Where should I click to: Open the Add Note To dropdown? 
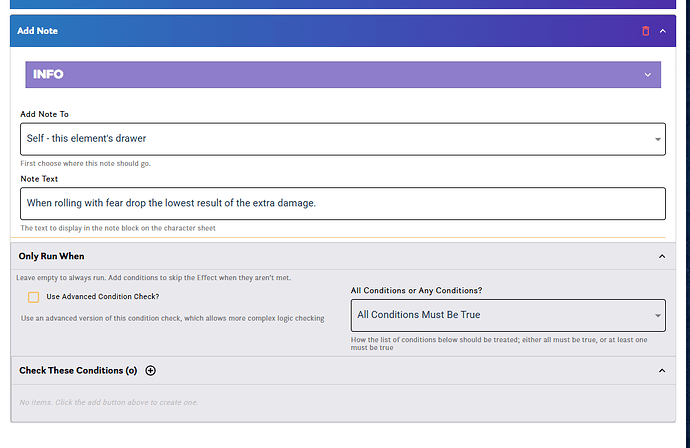pos(343,139)
